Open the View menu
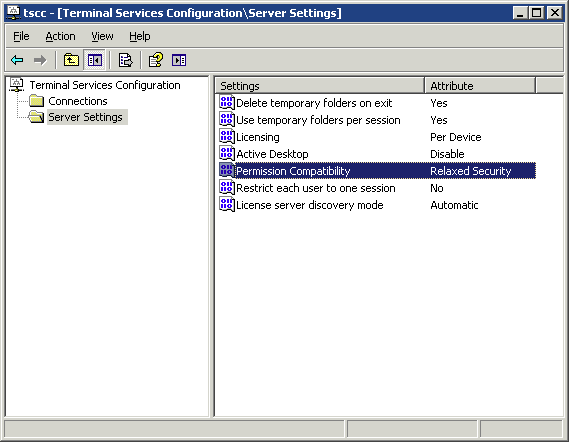This screenshot has width=569, height=442. pyautogui.click(x=102, y=36)
